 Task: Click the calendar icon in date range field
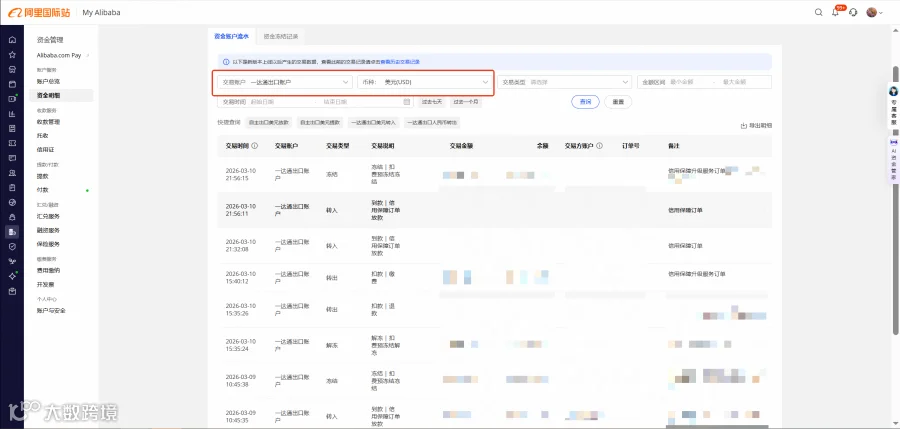pos(407,102)
